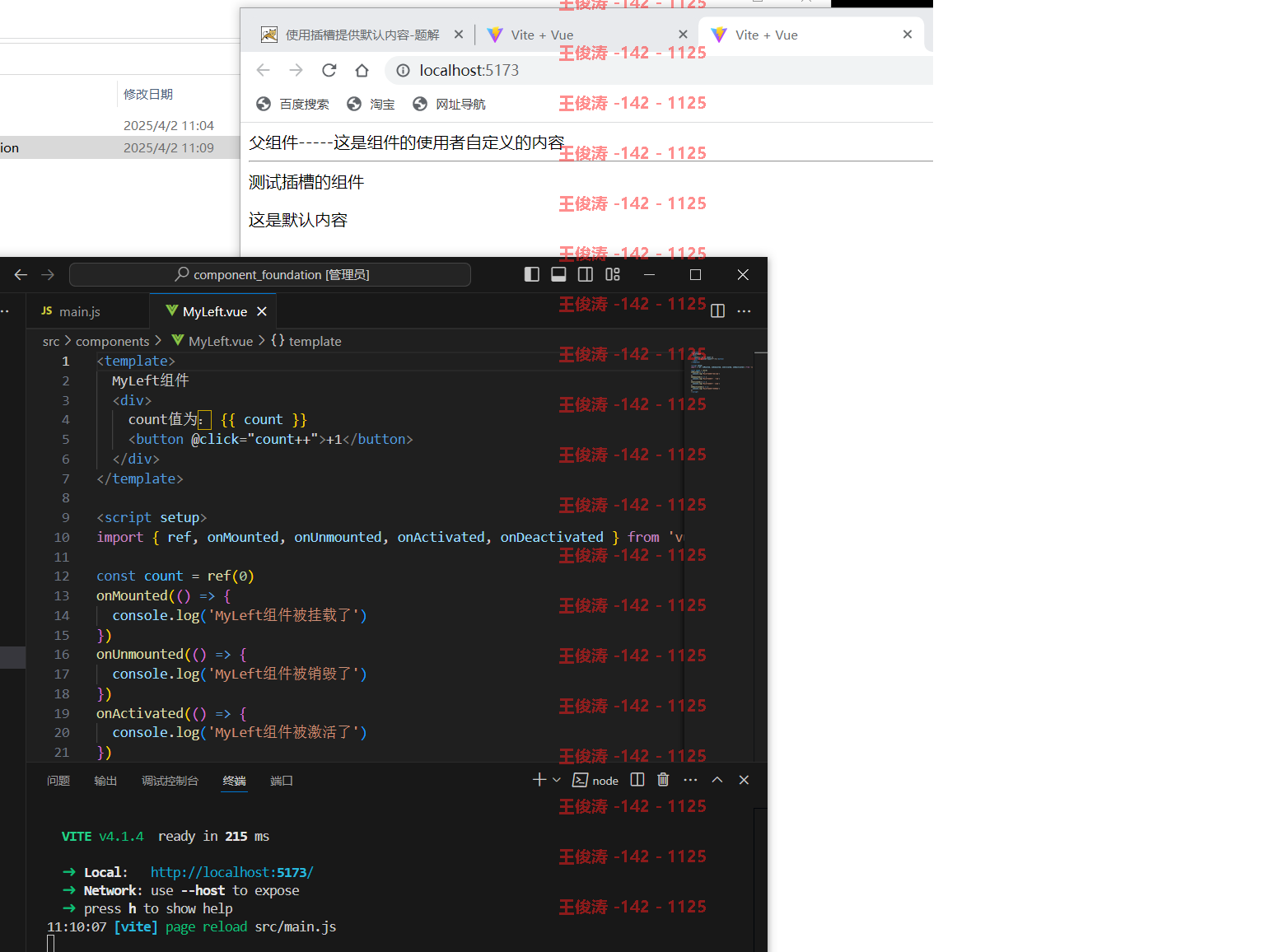Open the component_foundation command search box
Image resolution: width=1265 pixels, height=952 pixels.
pos(270,275)
